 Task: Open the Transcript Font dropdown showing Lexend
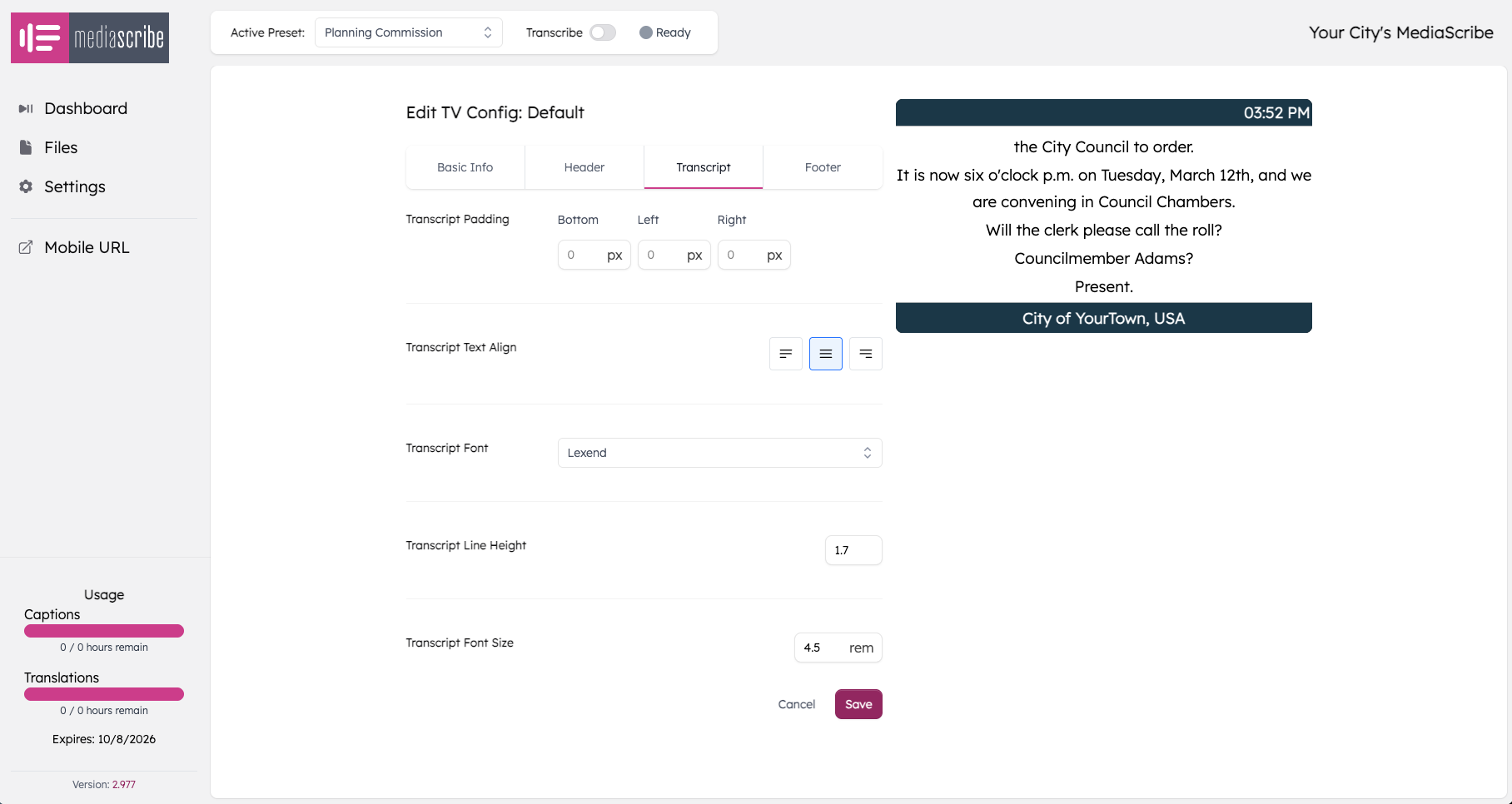pos(719,452)
